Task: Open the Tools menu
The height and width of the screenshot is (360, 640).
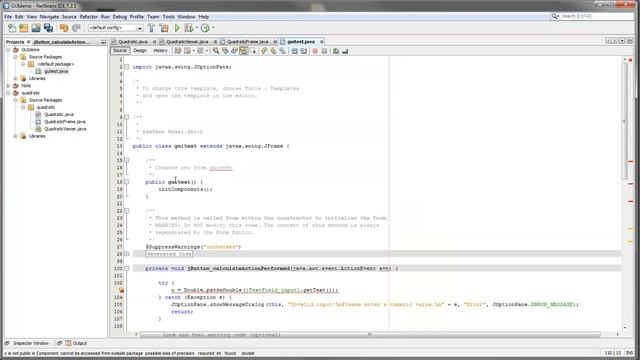Action: click(x=169, y=17)
